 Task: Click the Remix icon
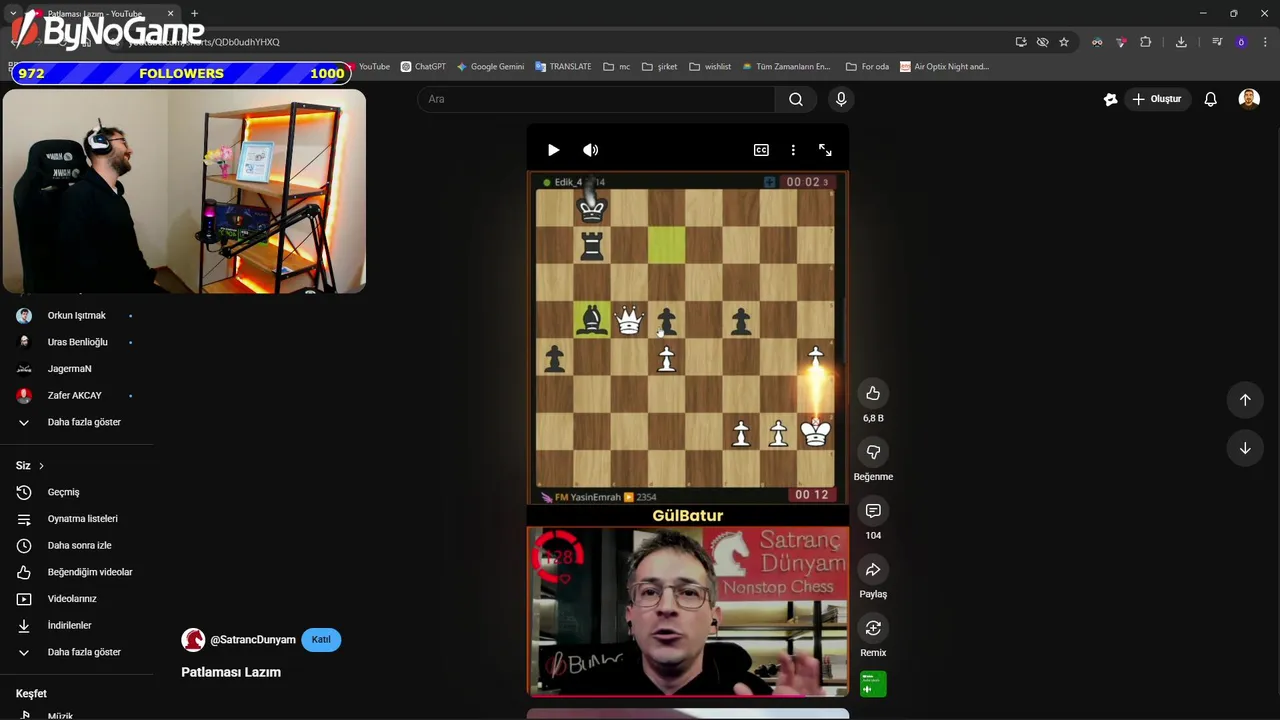873,628
